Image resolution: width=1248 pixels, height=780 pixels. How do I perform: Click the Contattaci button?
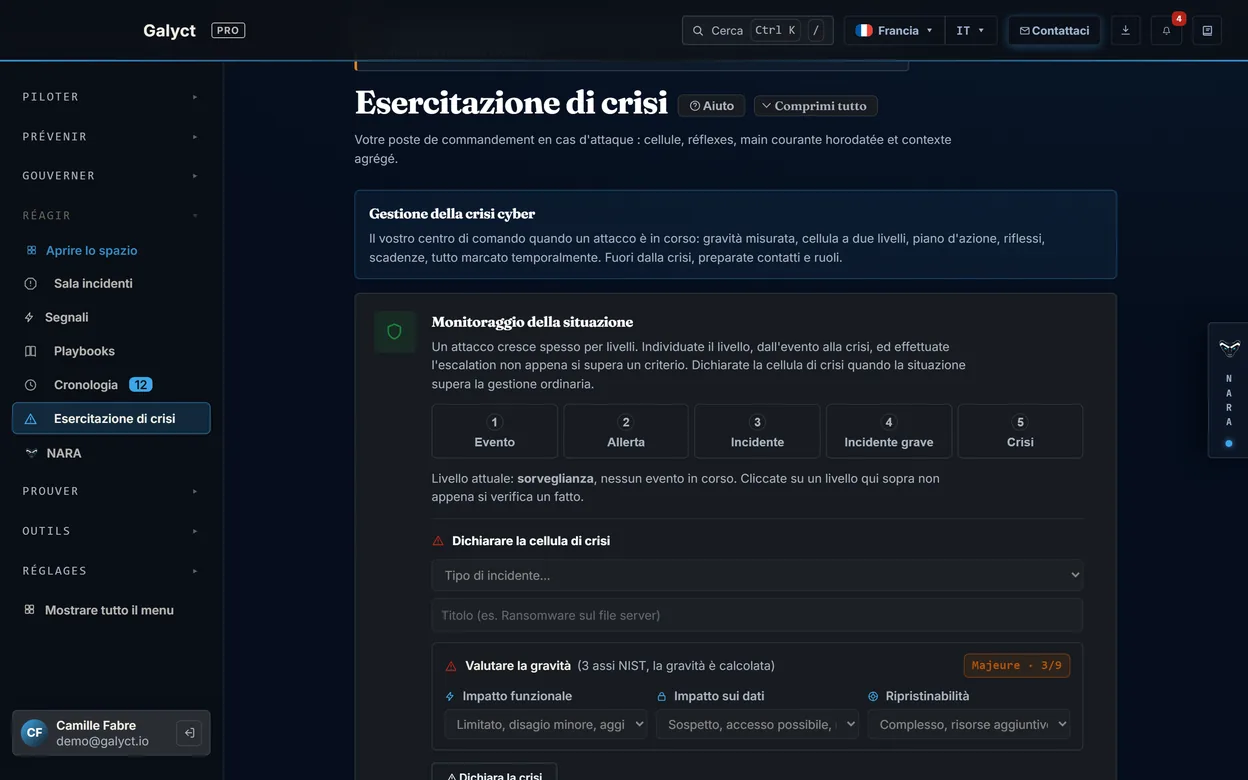pos(1054,31)
